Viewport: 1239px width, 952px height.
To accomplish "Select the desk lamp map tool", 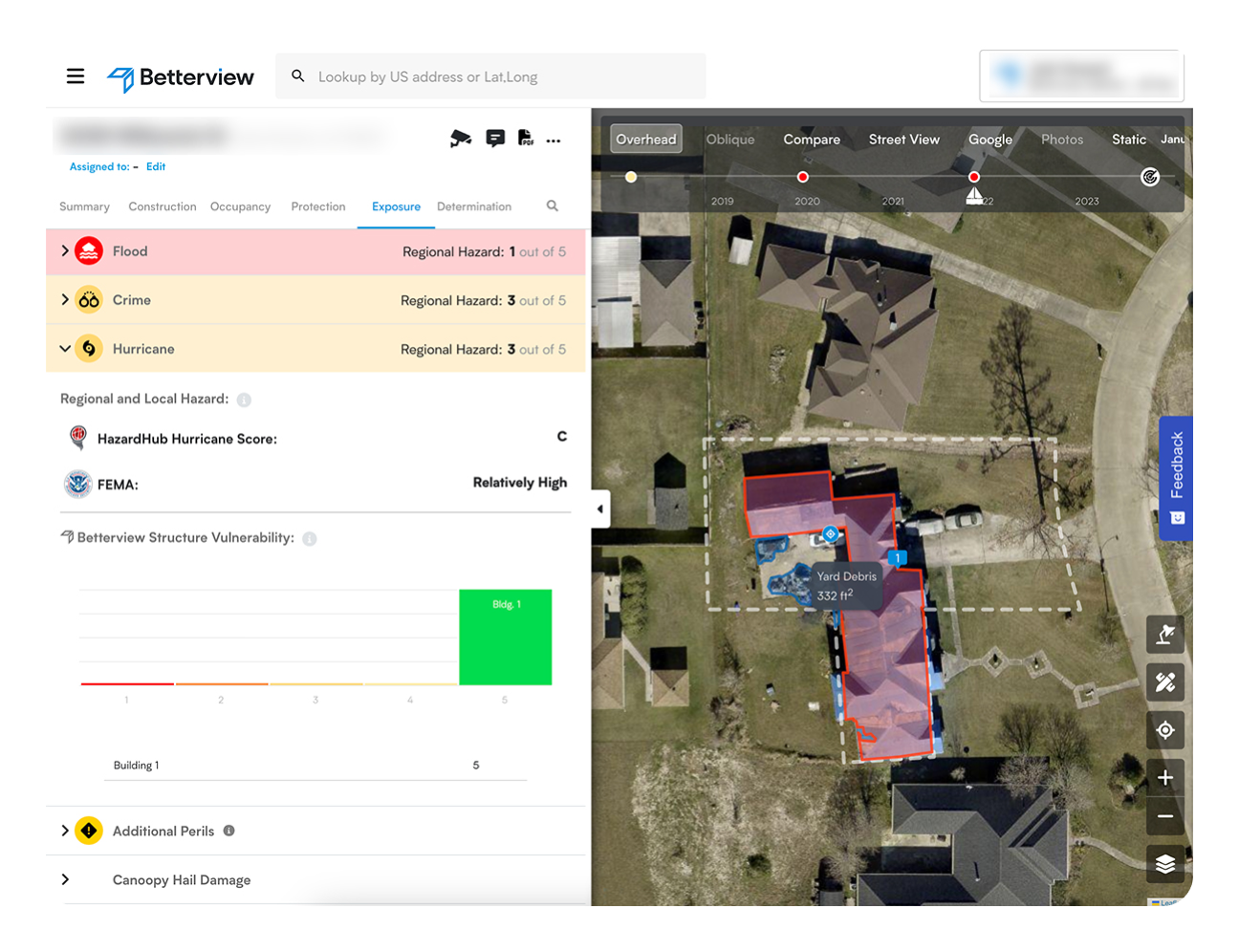I will click(x=1164, y=635).
